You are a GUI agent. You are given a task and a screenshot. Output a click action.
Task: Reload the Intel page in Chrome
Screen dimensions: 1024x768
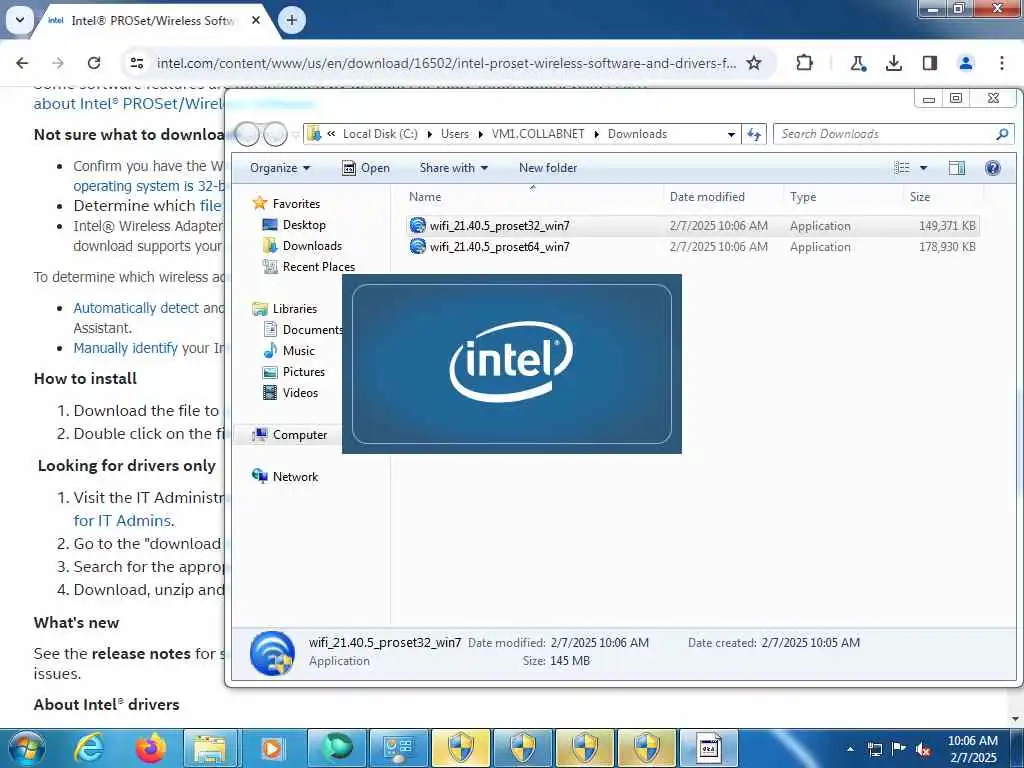[x=94, y=63]
